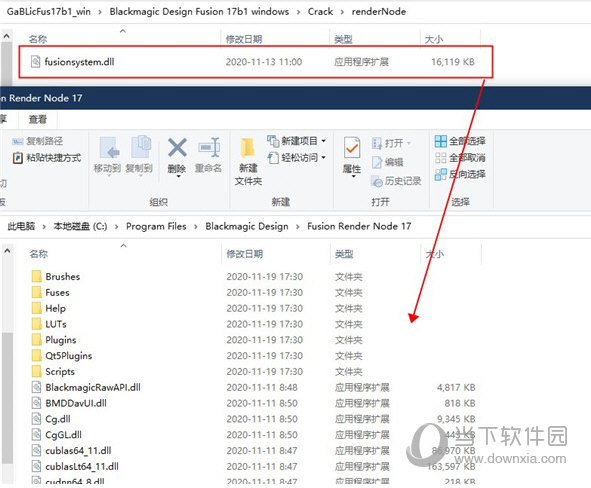Image resolution: width=591 pixels, height=488 pixels.
Task: Sort by Name (名称) column in lower window
Action: coord(38,254)
